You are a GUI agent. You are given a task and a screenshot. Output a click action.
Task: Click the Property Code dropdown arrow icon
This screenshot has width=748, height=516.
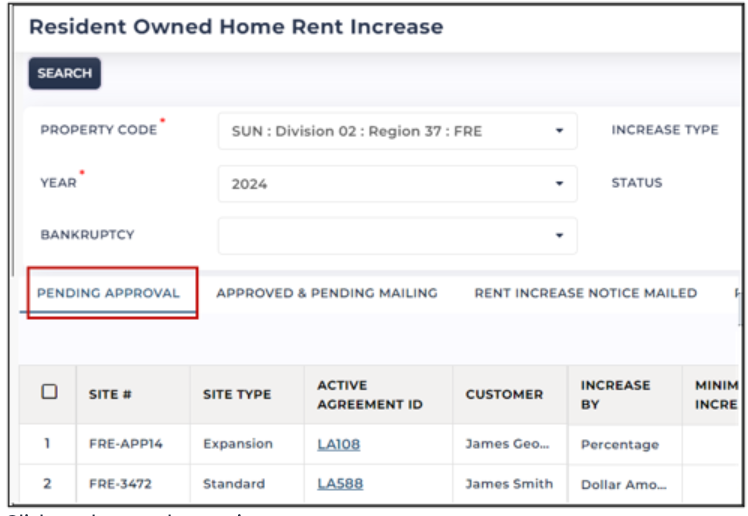pyautogui.click(x=559, y=131)
